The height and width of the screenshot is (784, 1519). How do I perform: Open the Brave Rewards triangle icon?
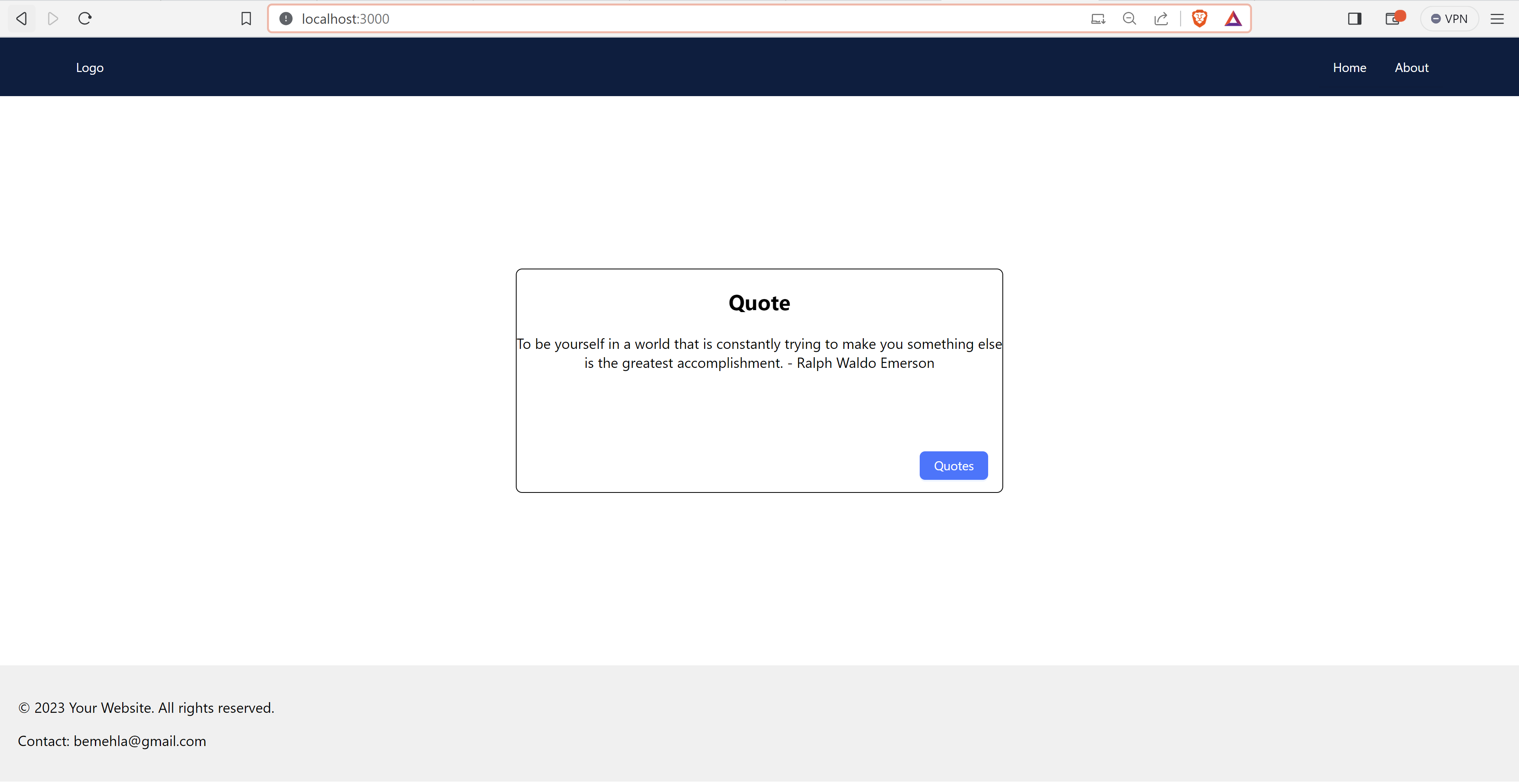[1233, 19]
